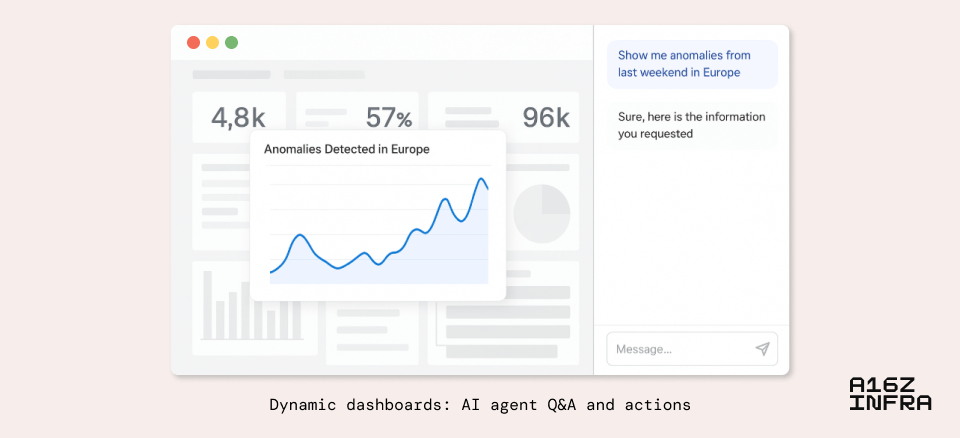Select the 4,8k metric card
The width and height of the screenshot is (960, 438).
click(238, 118)
